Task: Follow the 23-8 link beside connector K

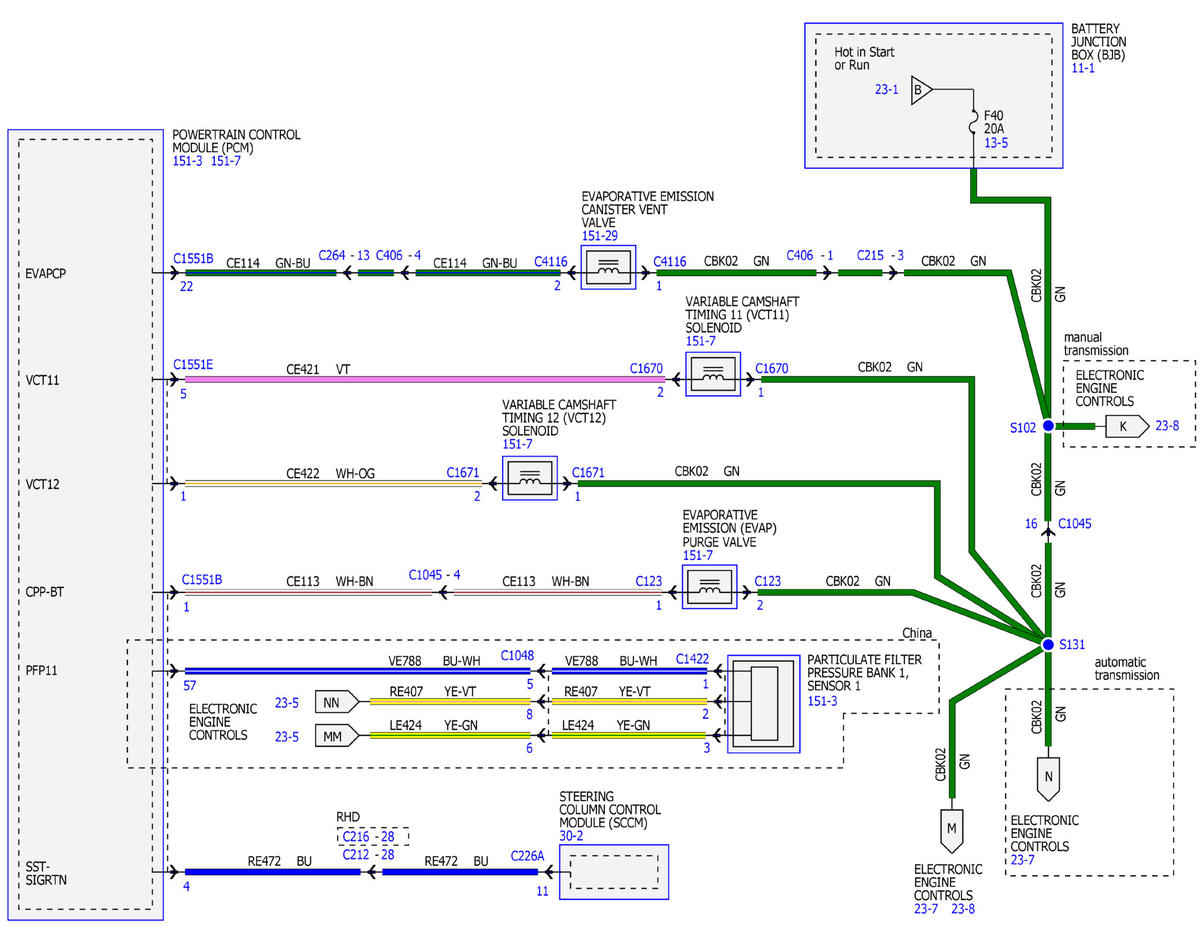Action: pyautogui.click(x=1168, y=426)
